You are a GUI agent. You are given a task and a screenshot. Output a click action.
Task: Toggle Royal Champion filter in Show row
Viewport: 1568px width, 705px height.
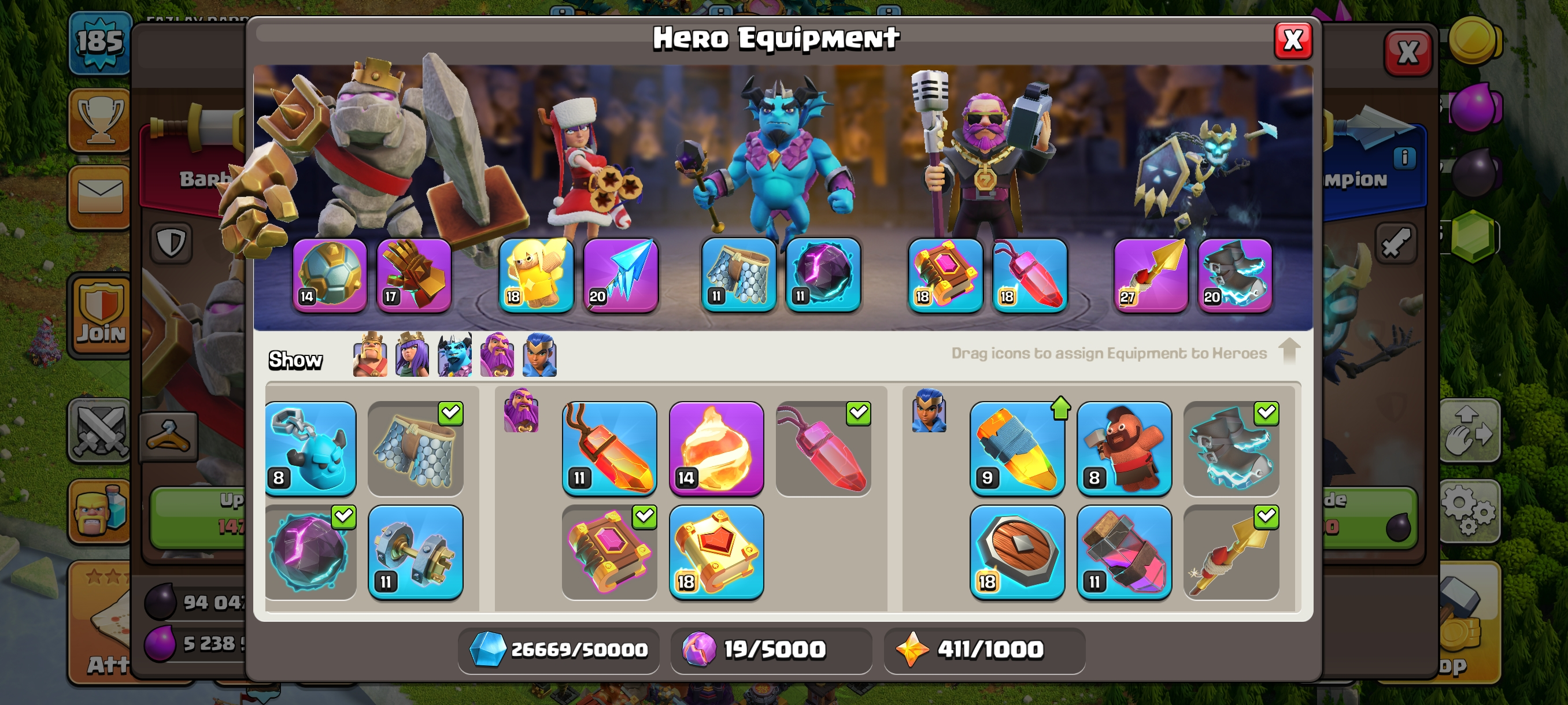pyautogui.click(x=539, y=355)
